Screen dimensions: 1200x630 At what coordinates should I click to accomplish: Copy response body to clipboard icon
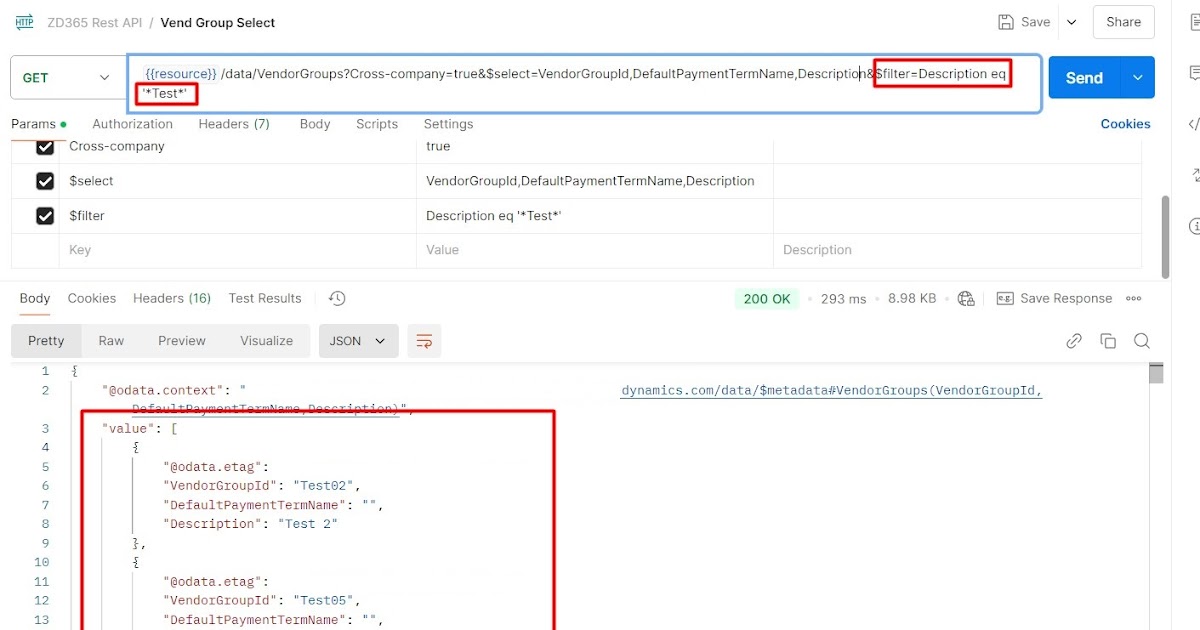point(1108,341)
